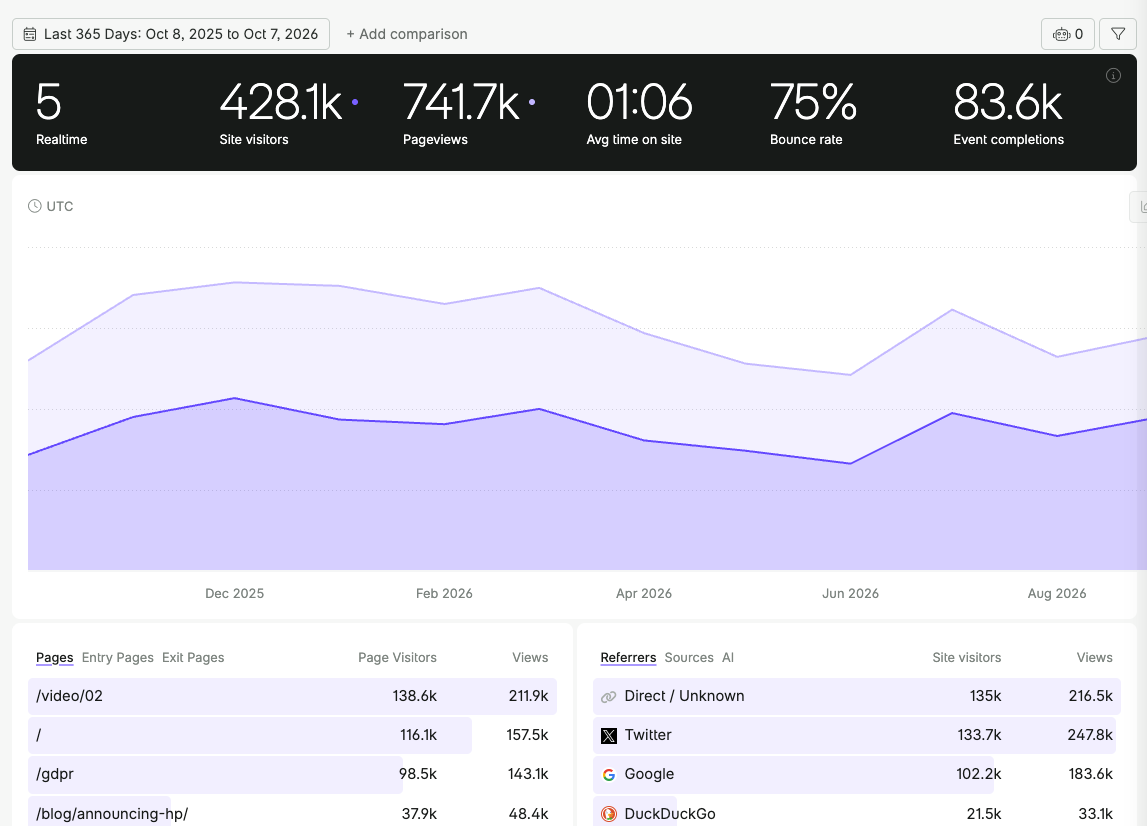1147x826 pixels.
Task: Select the / homepage row
Action: coord(293,735)
